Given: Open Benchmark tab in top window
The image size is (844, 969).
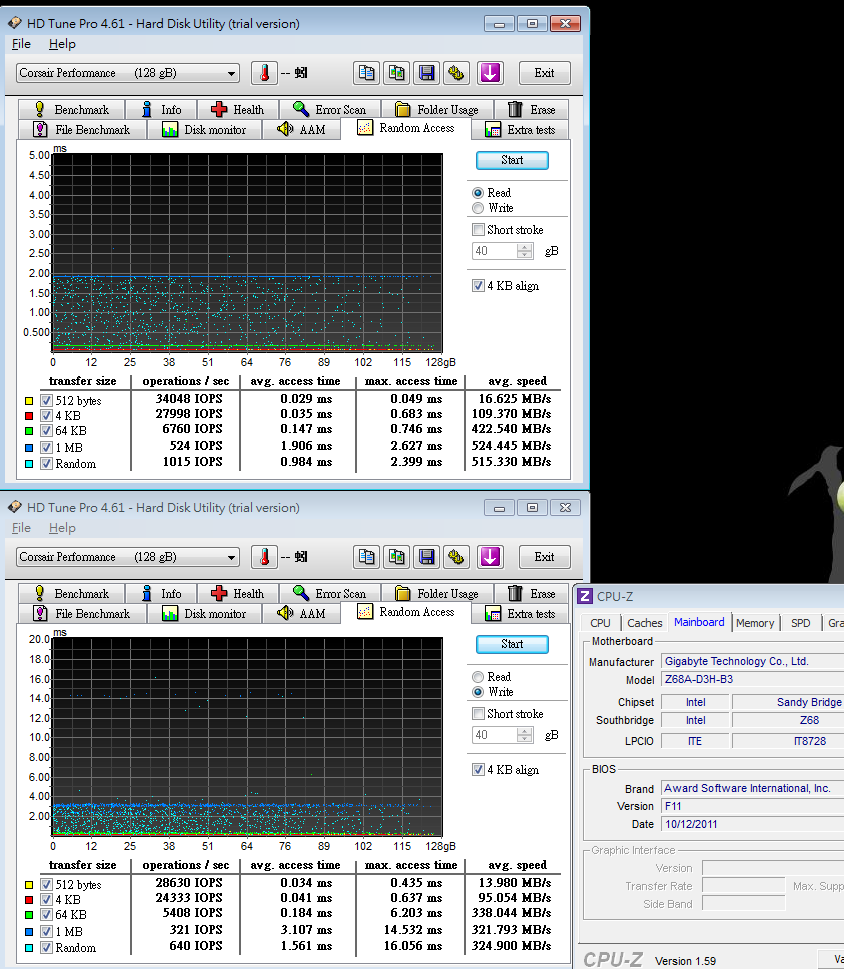Looking at the screenshot, I should [x=71, y=109].
